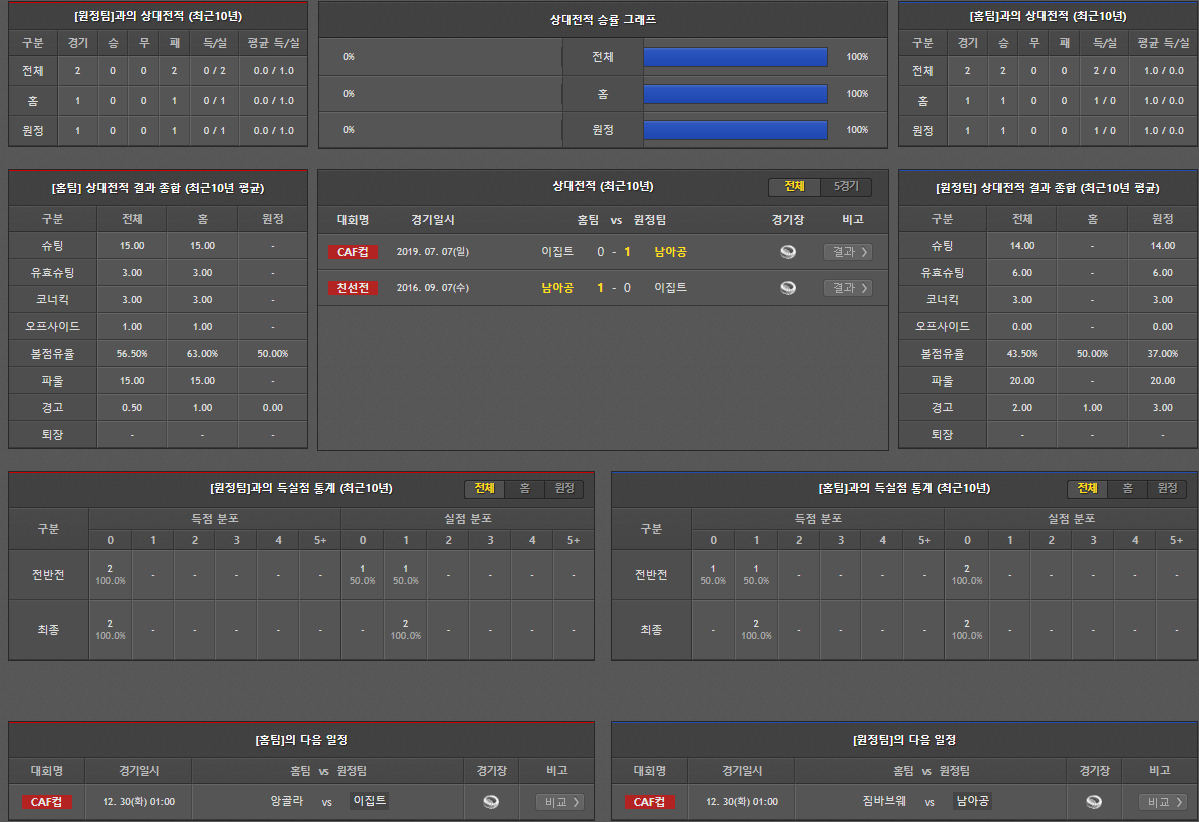Click the 전체 win-rate blue bar
The height and width of the screenshot is (822, 1199).
coord(735,57)
